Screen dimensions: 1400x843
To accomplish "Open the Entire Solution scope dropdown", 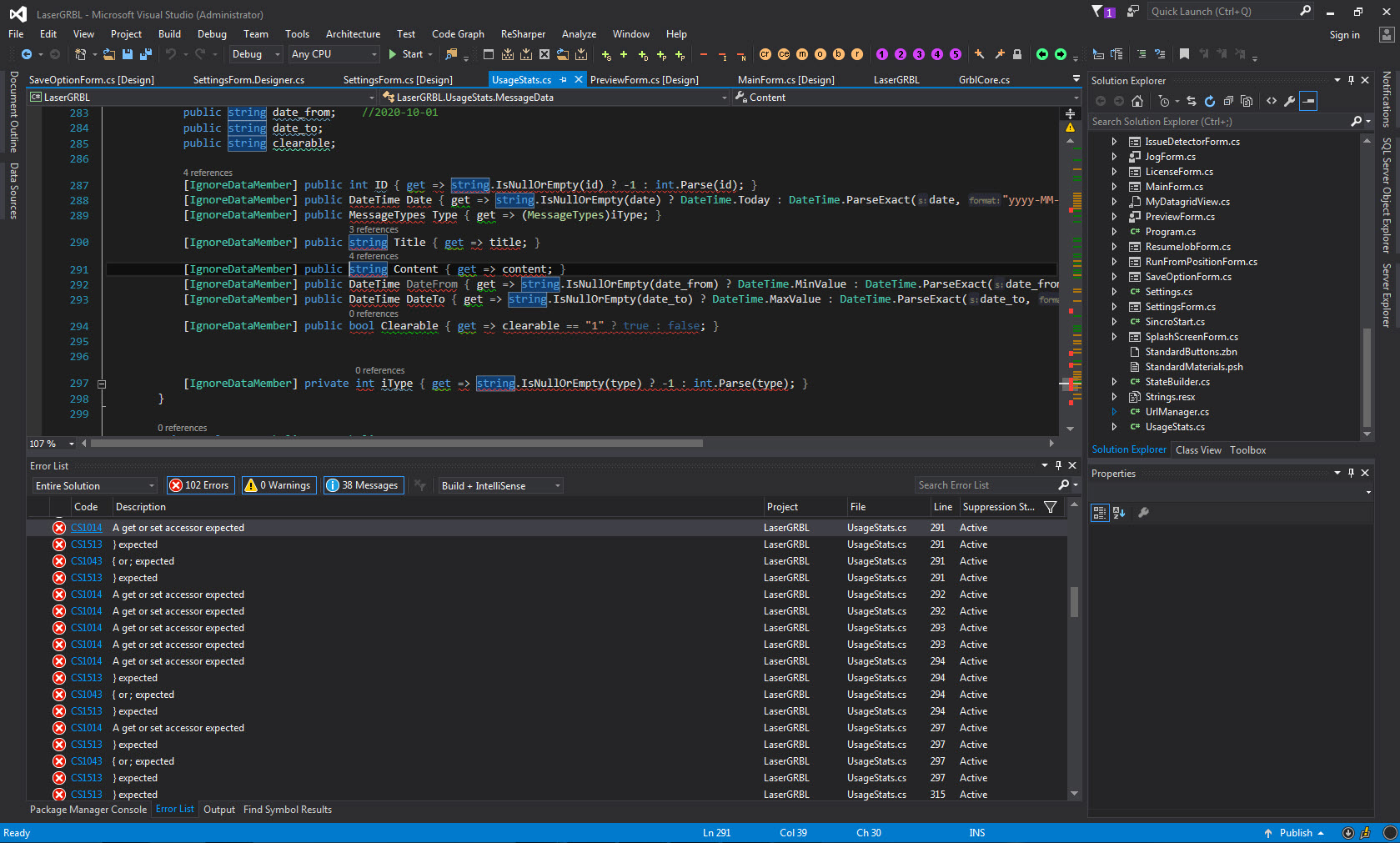I will pos(93,484).
